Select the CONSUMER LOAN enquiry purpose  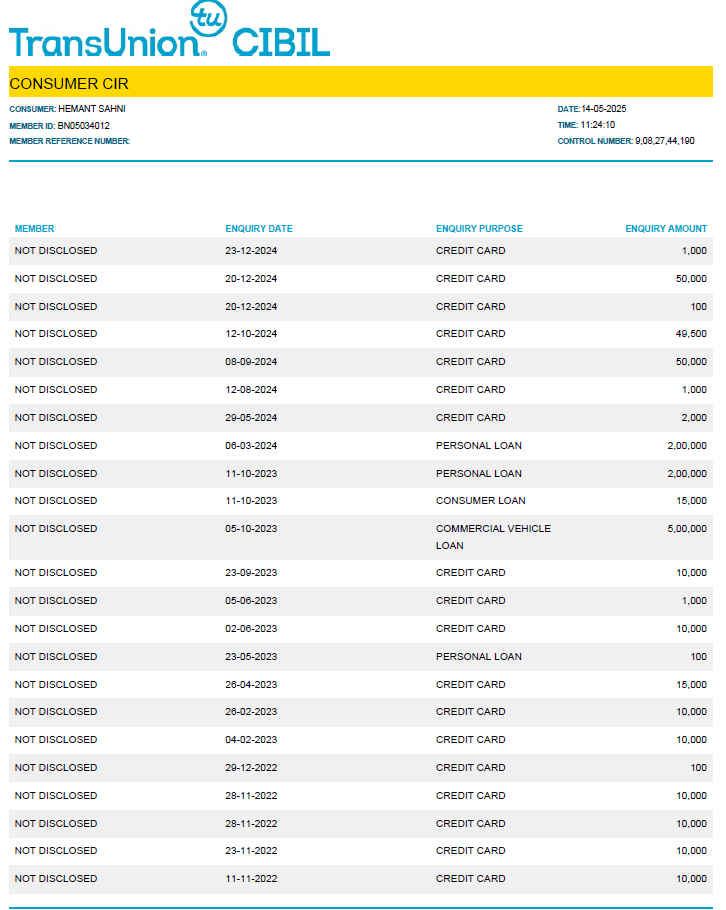click(x=480, y=501)
